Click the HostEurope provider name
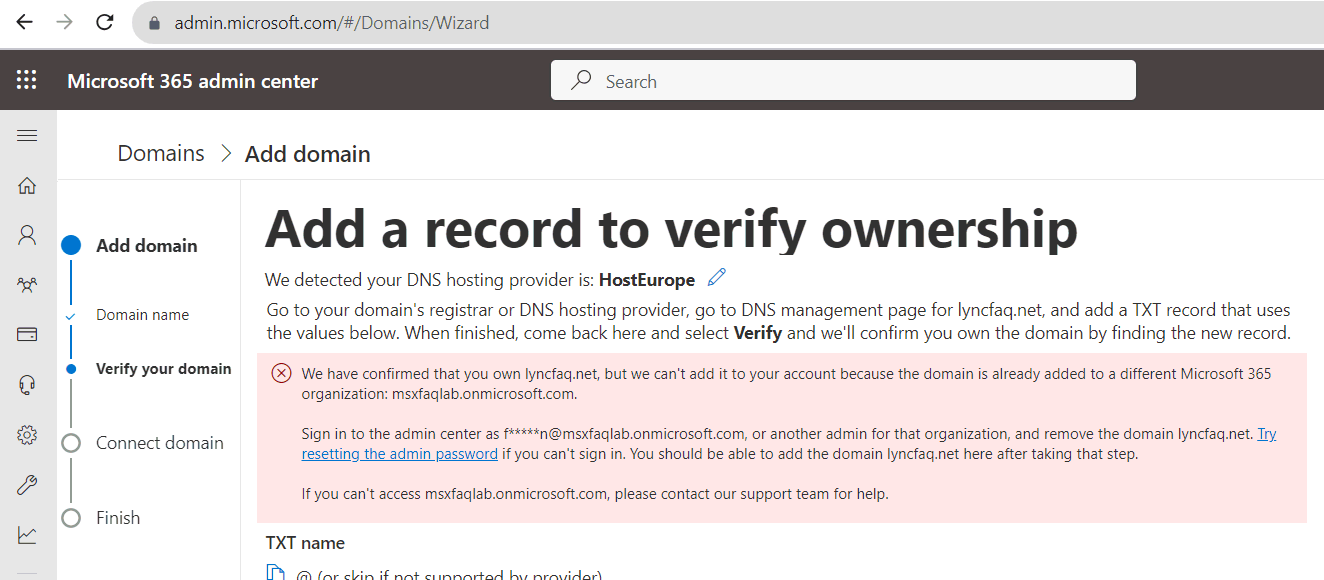This screenshot has height=580, width=1324. [x=647, y=280]
